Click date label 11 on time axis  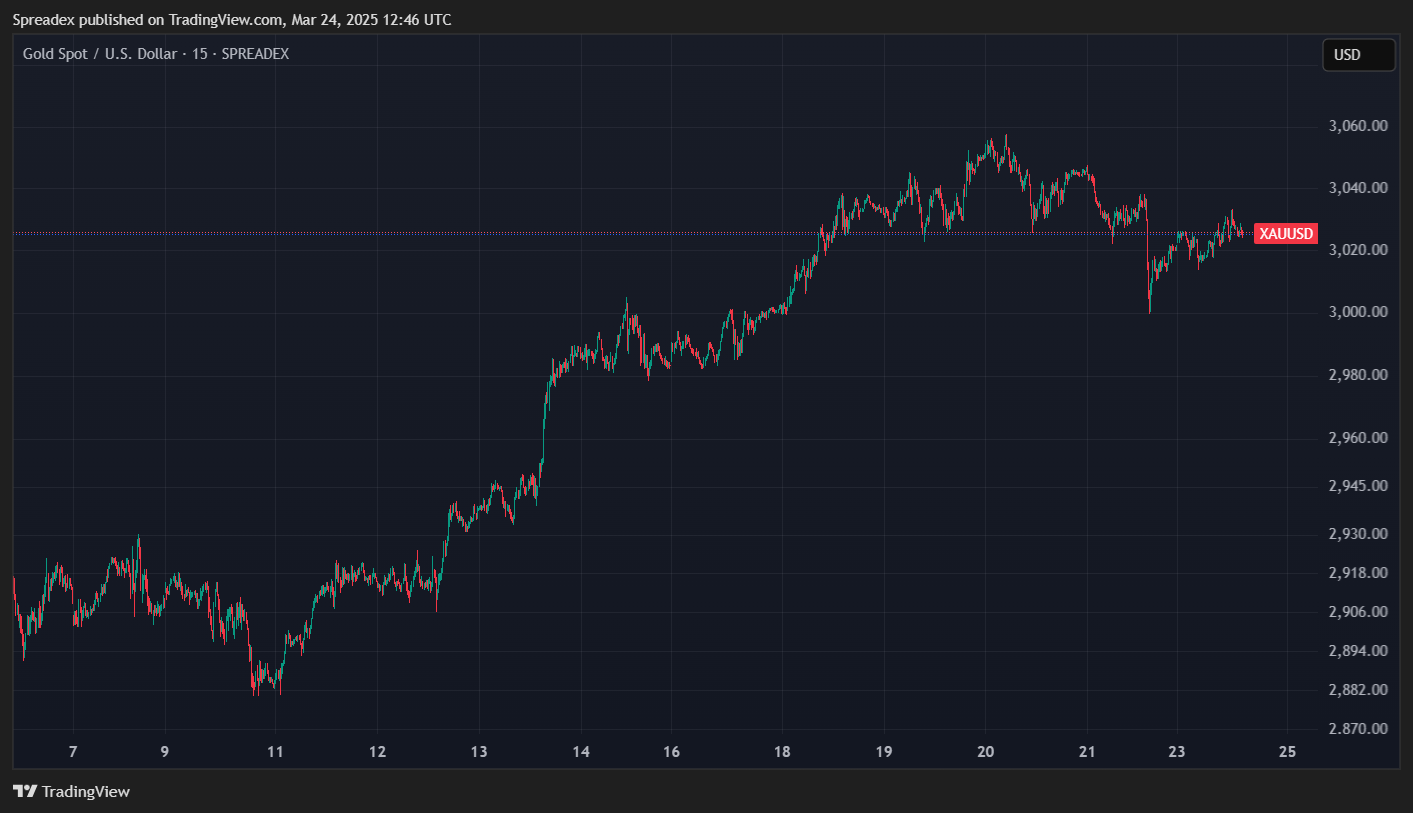tap(277, 752)
